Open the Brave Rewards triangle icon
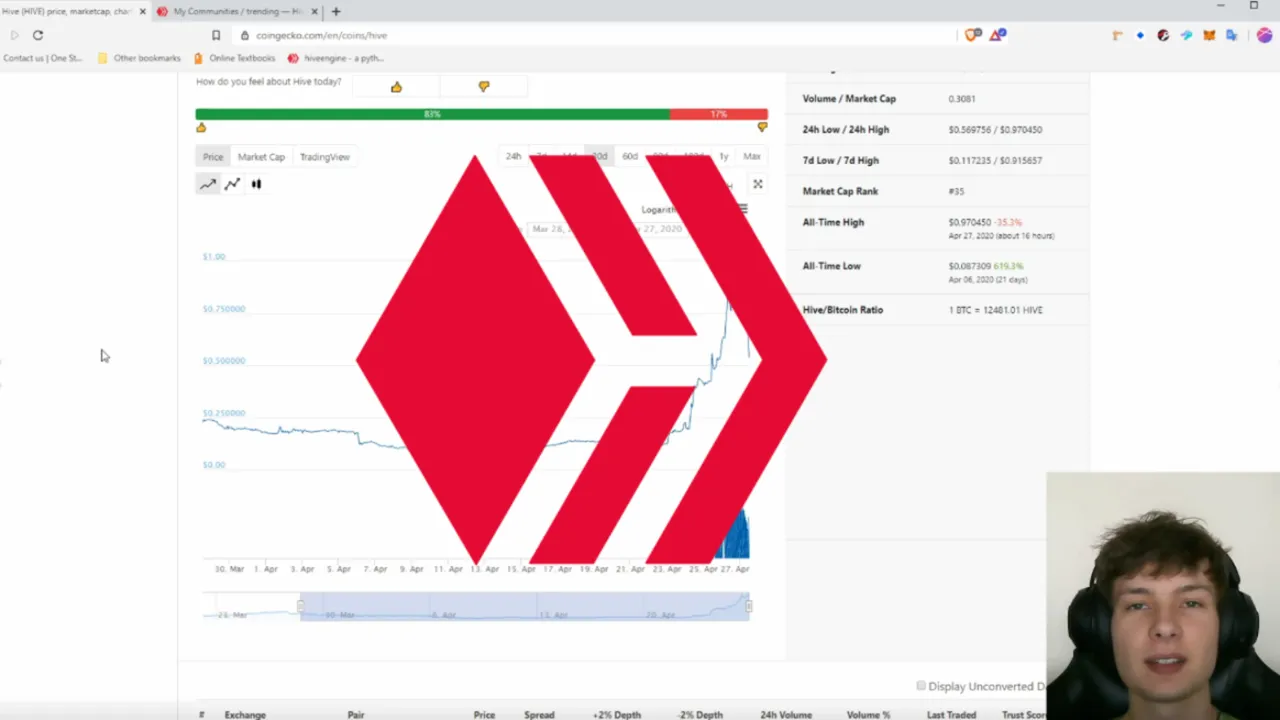Image resolution: width=1280 pixels, height=720 pixels. pyautogui.click(x=997, y=35)
